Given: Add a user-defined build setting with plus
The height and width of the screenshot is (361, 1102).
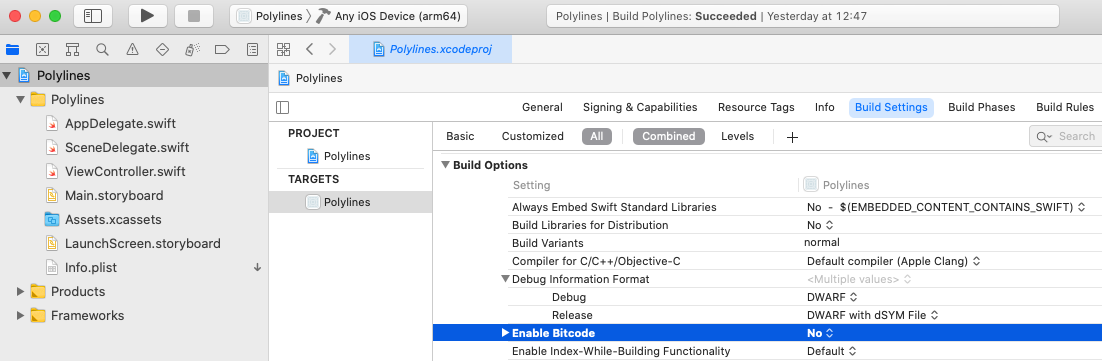Looking at the screenshot, I should click(792, 137).
